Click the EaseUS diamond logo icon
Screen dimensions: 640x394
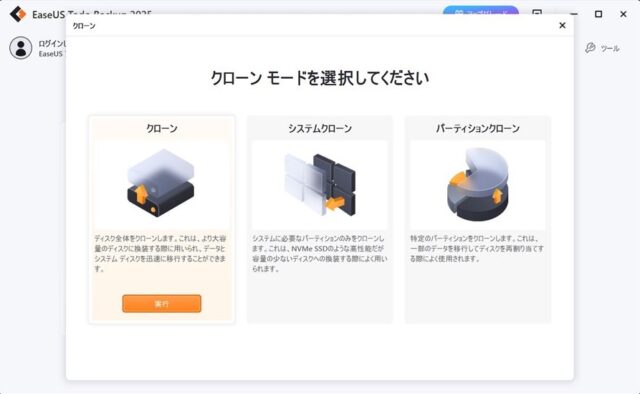click(18, 14)
